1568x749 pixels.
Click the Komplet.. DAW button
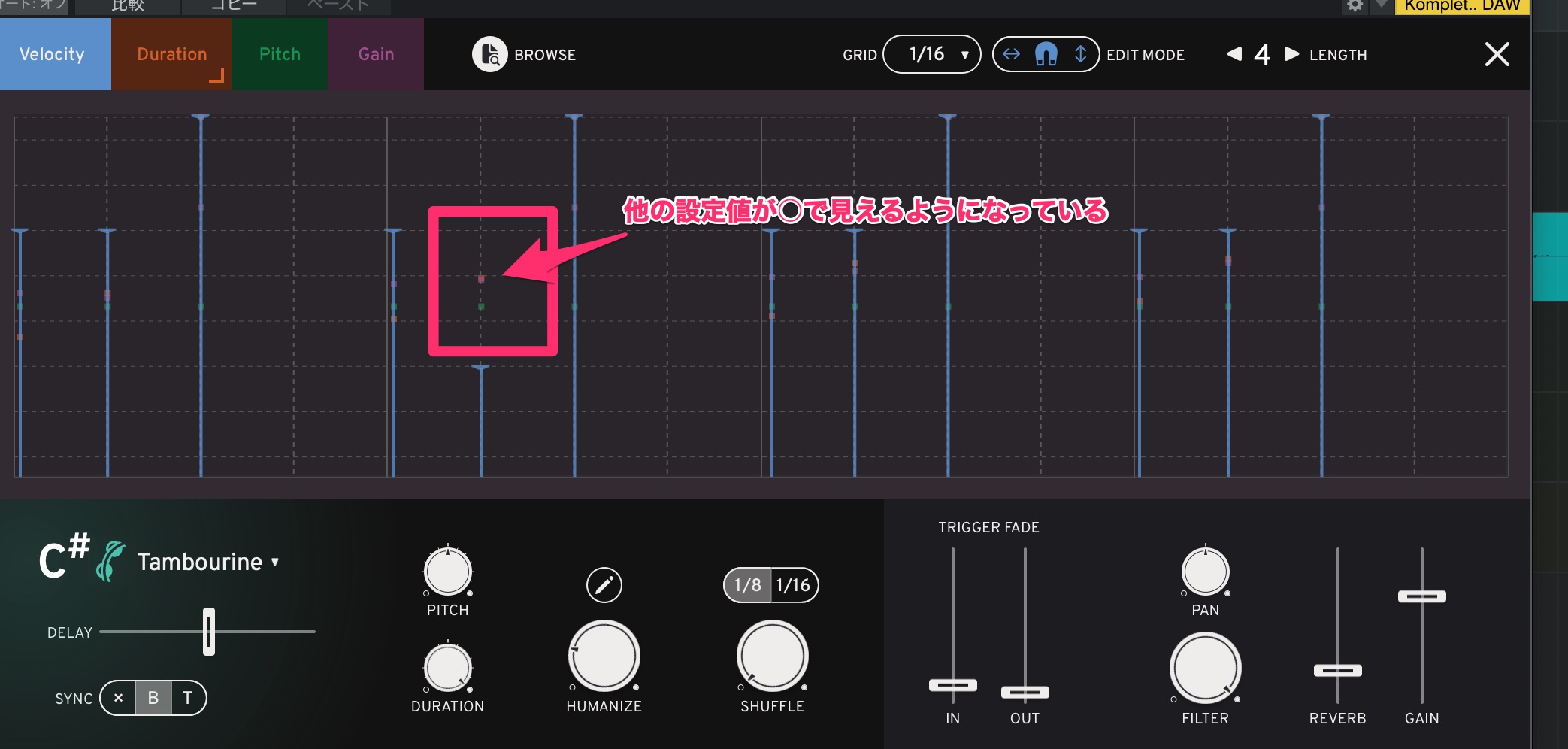tap(1461, 6)
